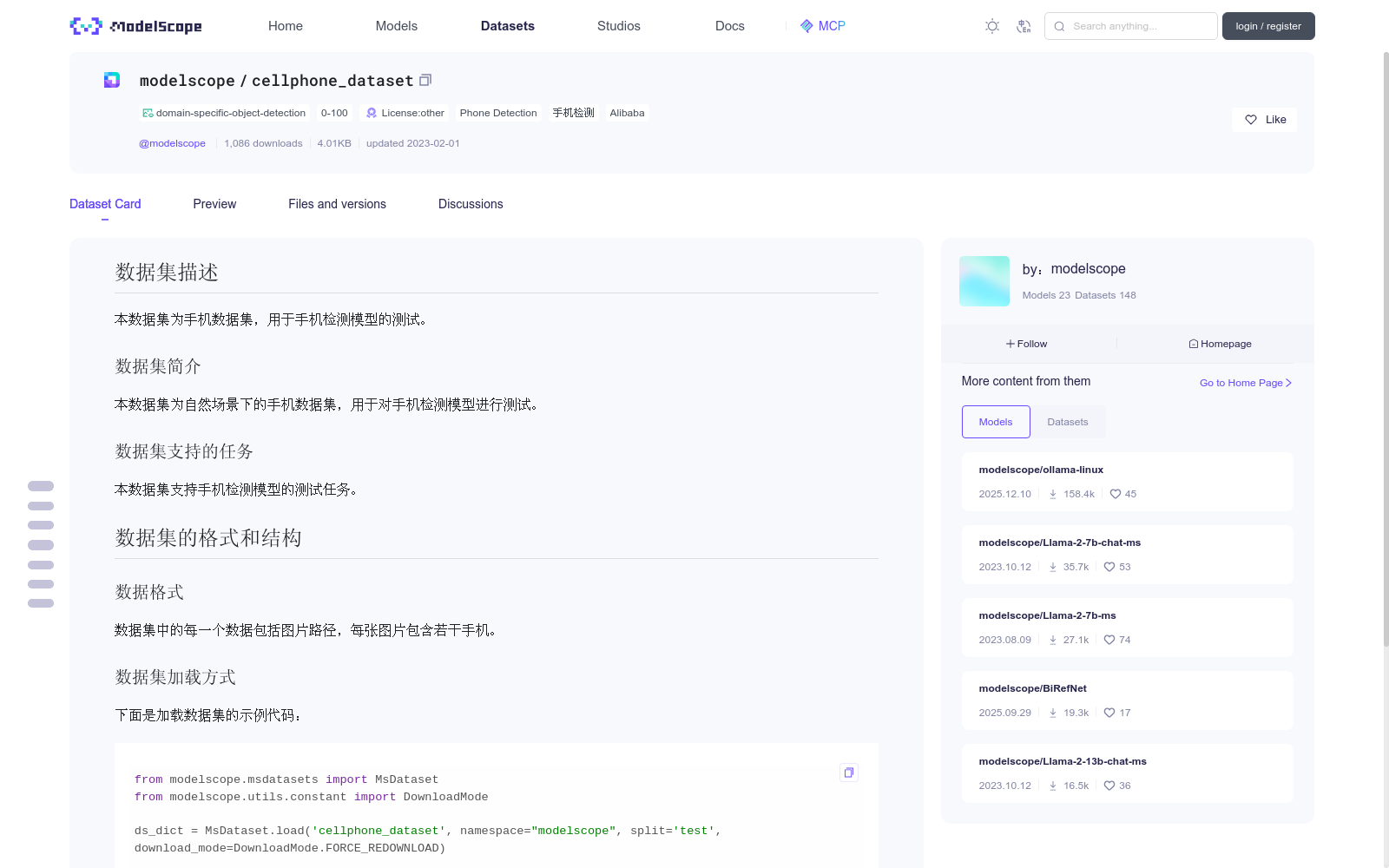This screenshot has height=868, width=1389.
Task: Click the Alibaba tag
Action: 627,113
